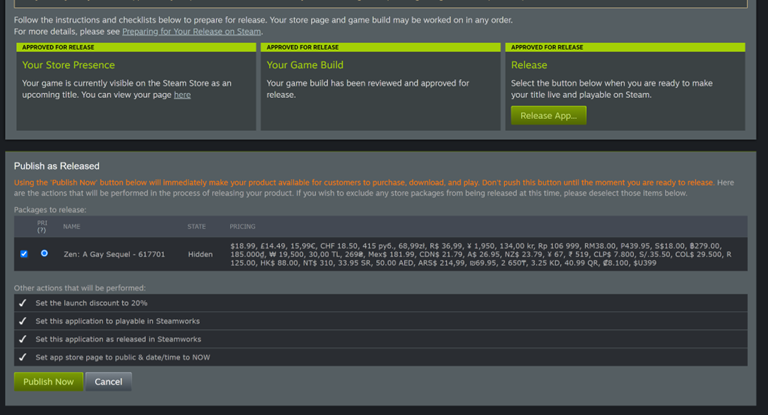
Task: Click 'Set the launch discount to 20%' text
Action: click(92, 303)
